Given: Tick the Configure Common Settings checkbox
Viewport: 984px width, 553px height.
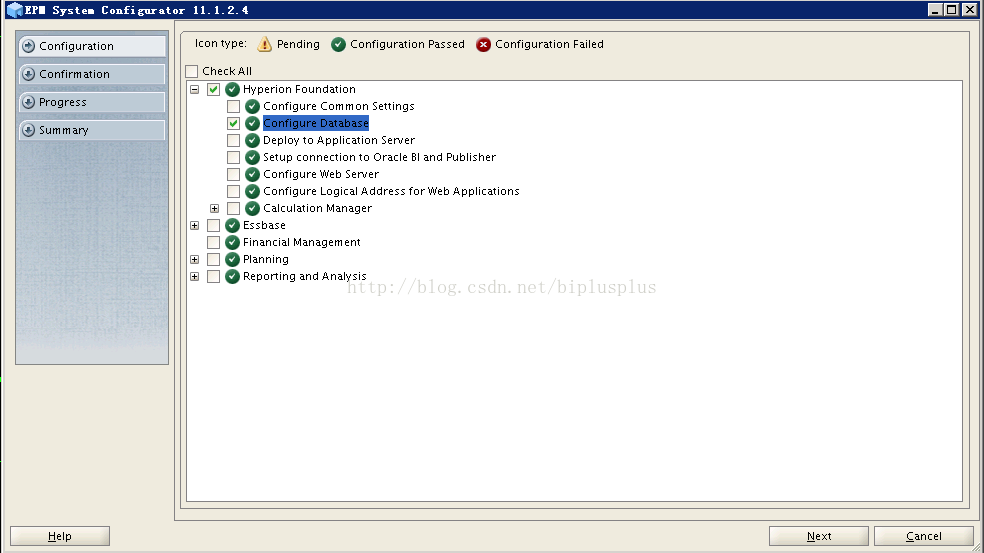Looking at the screenshot, I should pos(233,106).
